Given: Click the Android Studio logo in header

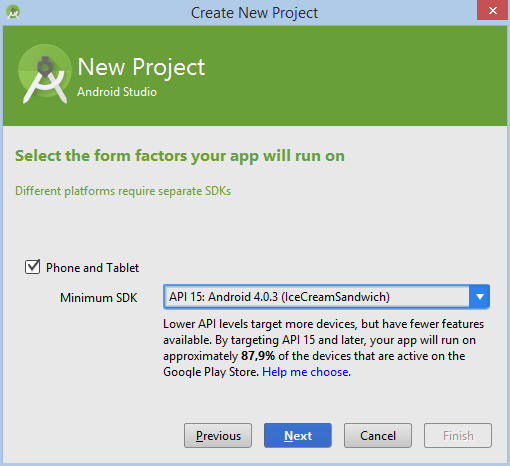Looking at the screenshot, I should (x=45, y=74).
